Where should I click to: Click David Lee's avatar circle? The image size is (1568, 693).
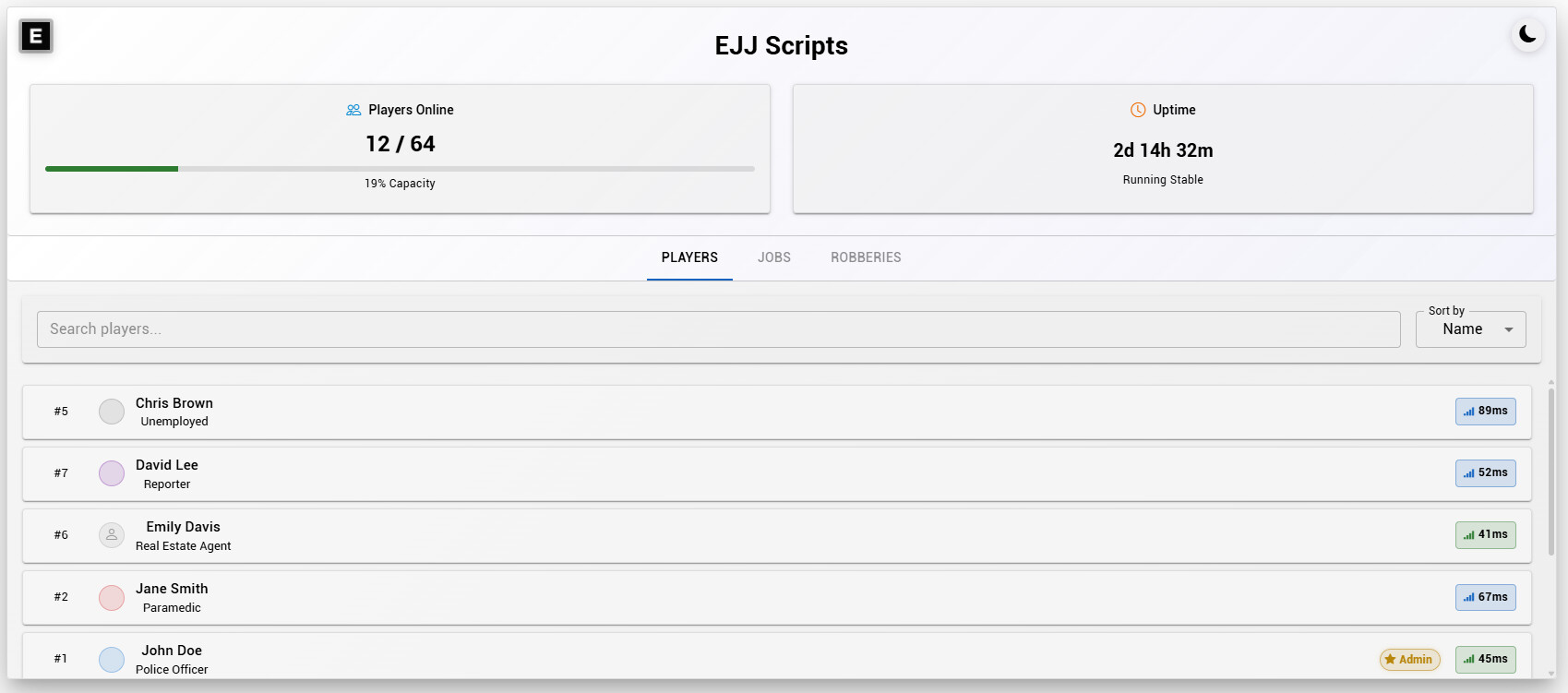pyautogui.click(x=111, y=473)
